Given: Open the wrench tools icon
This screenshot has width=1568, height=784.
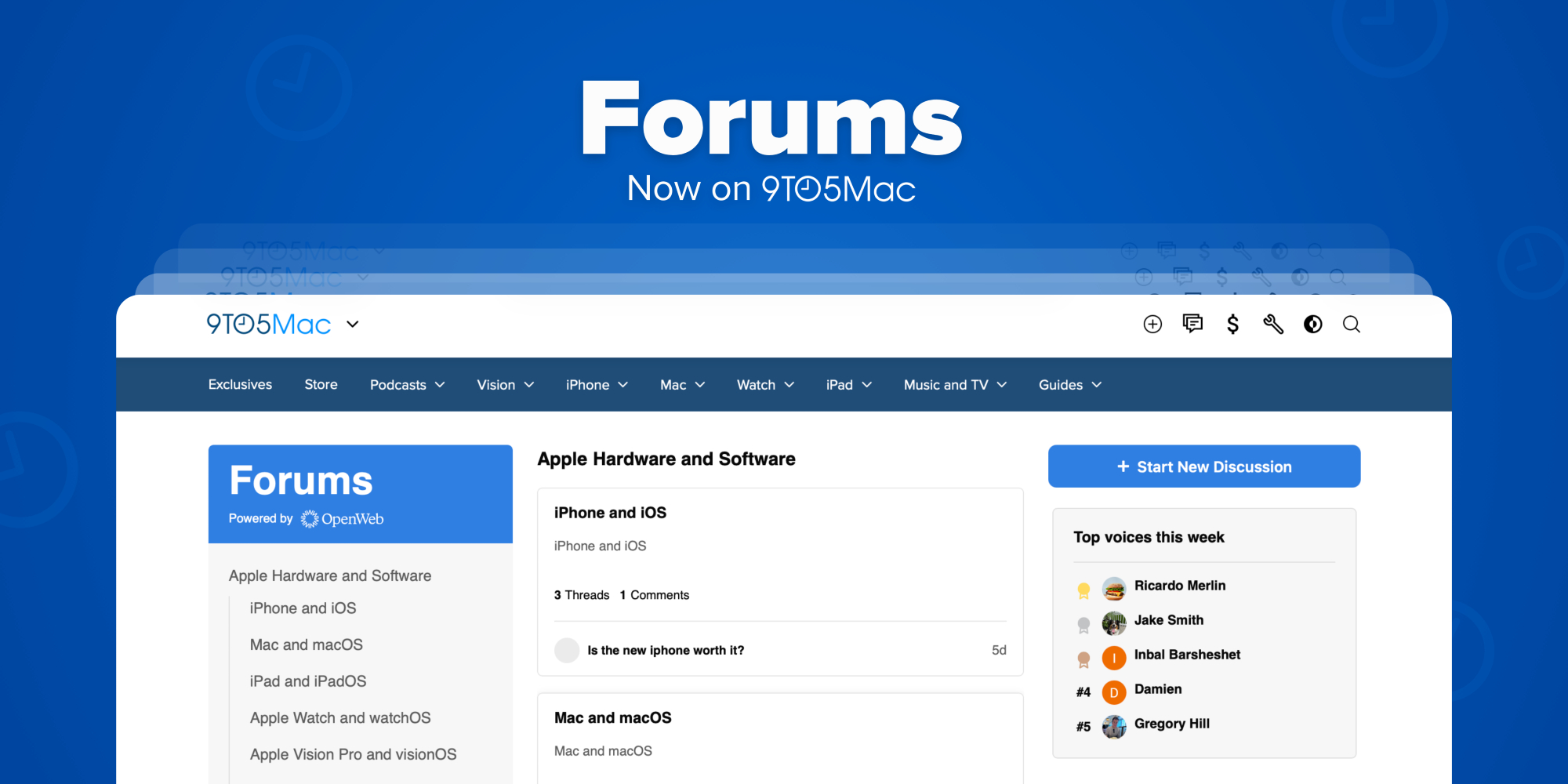Looking at the screenshot, I should click(1272, 324).
